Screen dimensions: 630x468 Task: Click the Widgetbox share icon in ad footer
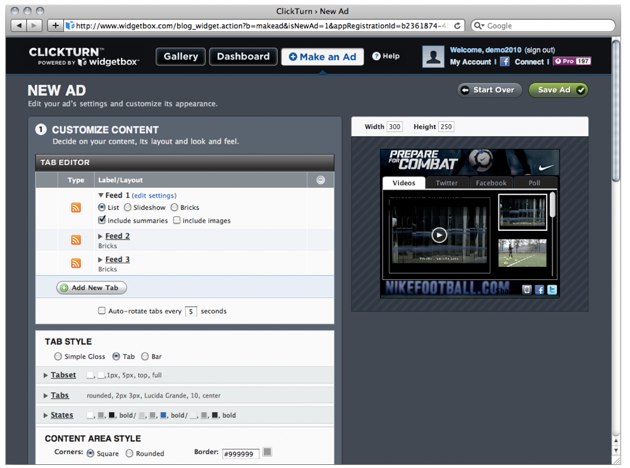coord(526,290)
